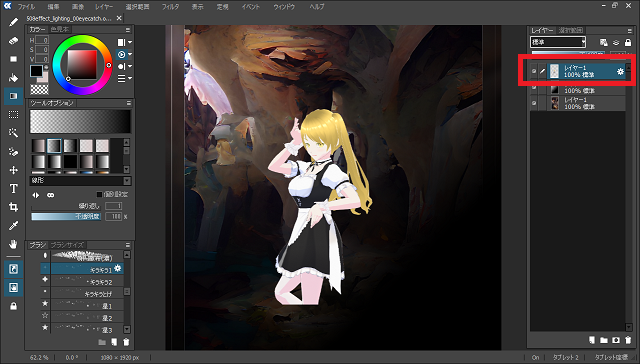Click the transparent checkerboard color swatch
Image resolution: width=640 pixels, height=364 pixels.
click(39, 89)
